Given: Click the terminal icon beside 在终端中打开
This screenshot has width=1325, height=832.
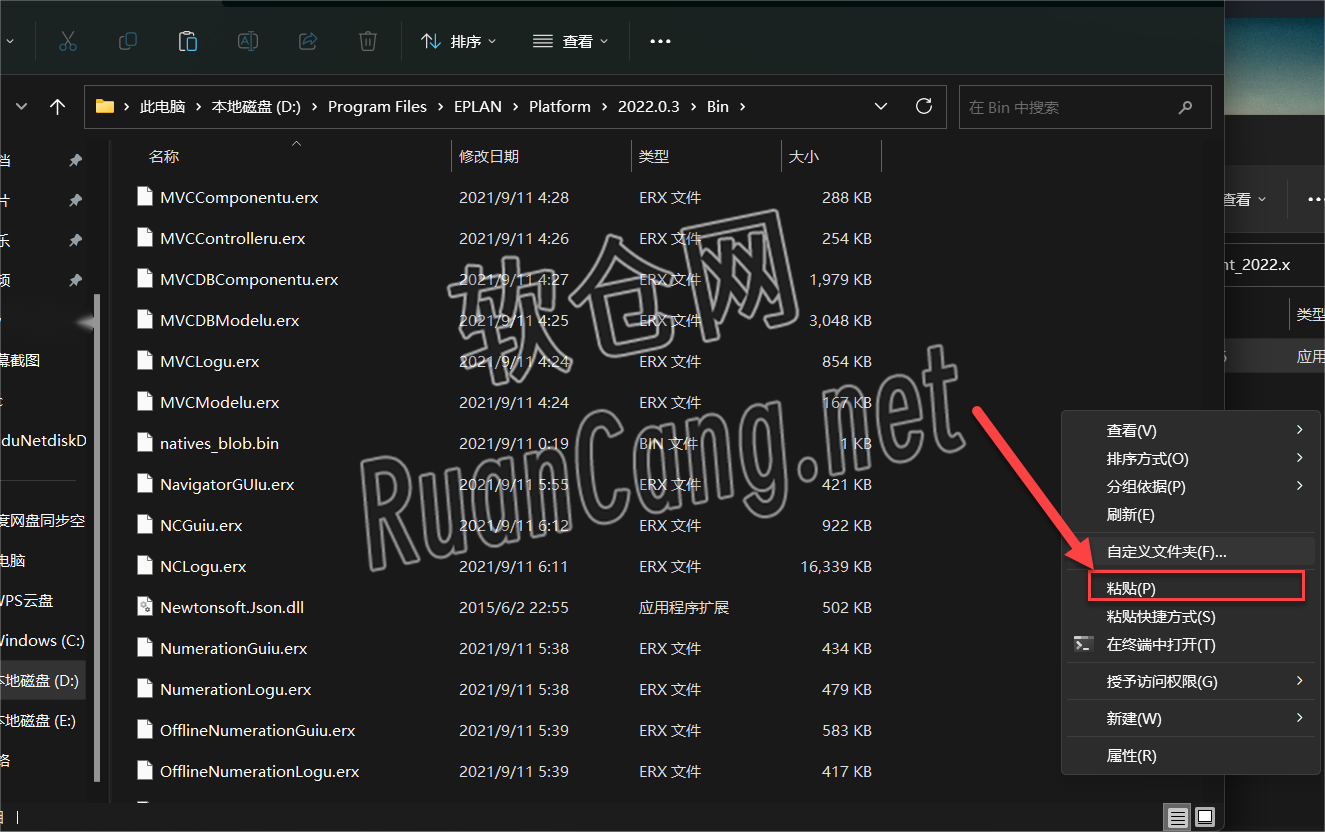Looking at the screenshot, I should (x=1083, y=645).
